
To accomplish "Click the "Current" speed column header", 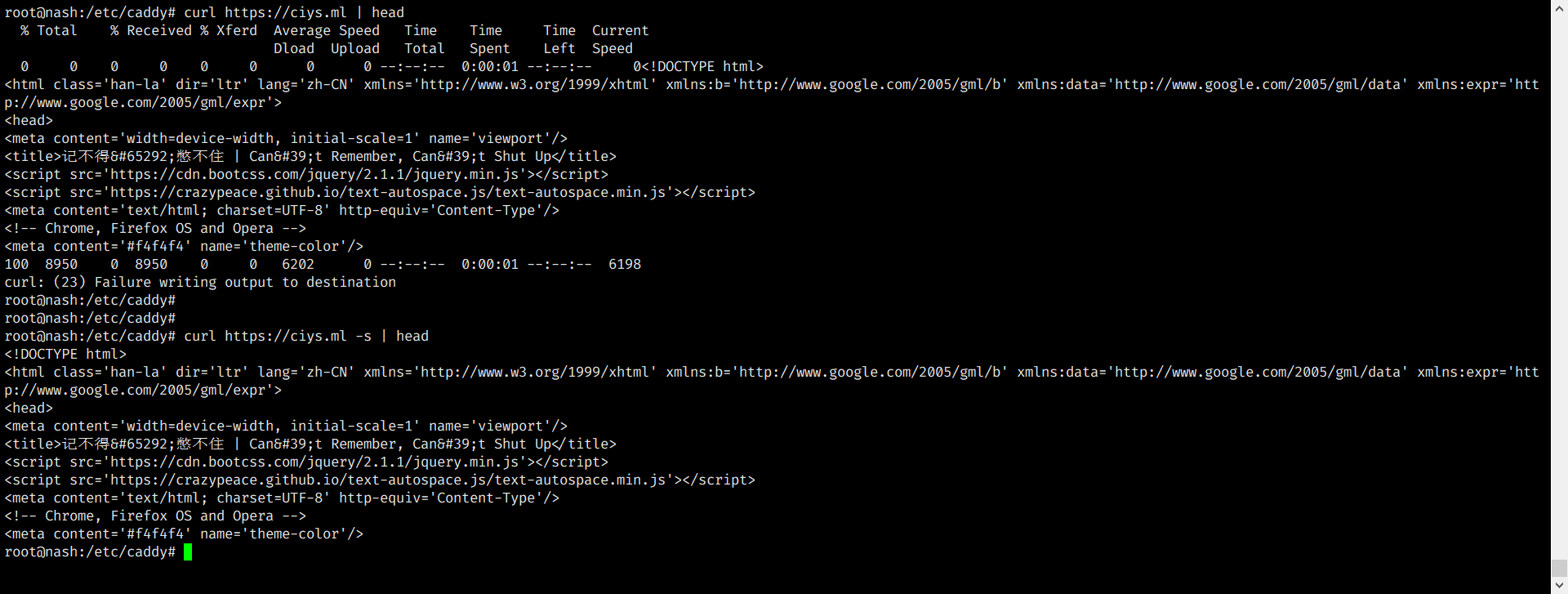I will [x=620, y=30].
